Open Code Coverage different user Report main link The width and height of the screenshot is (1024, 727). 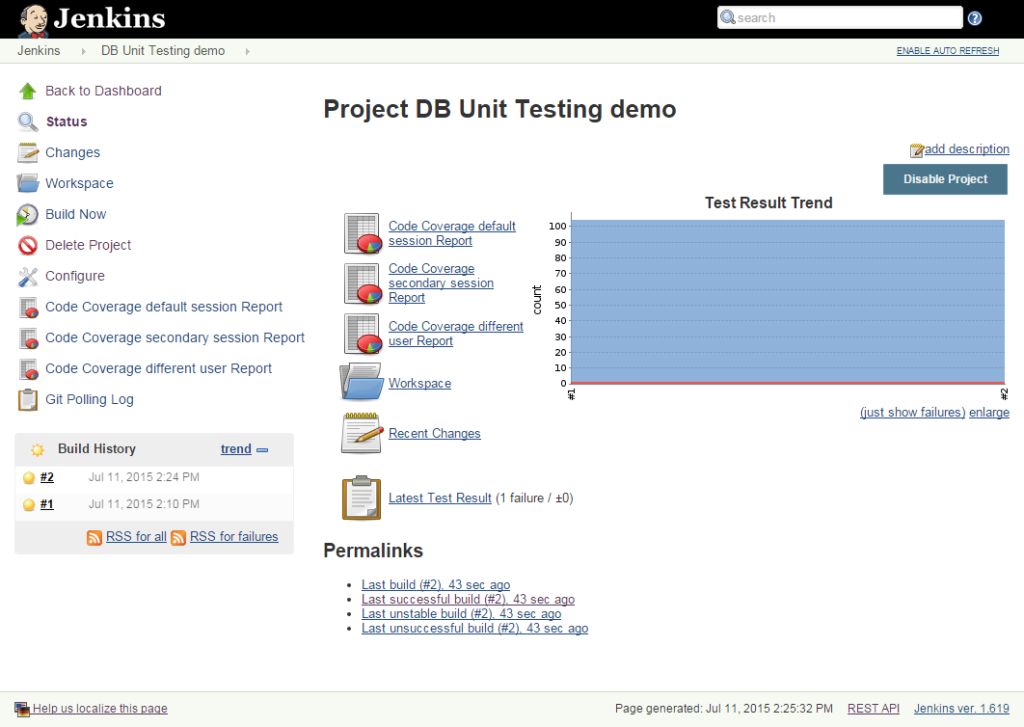(x=456, y=334)
